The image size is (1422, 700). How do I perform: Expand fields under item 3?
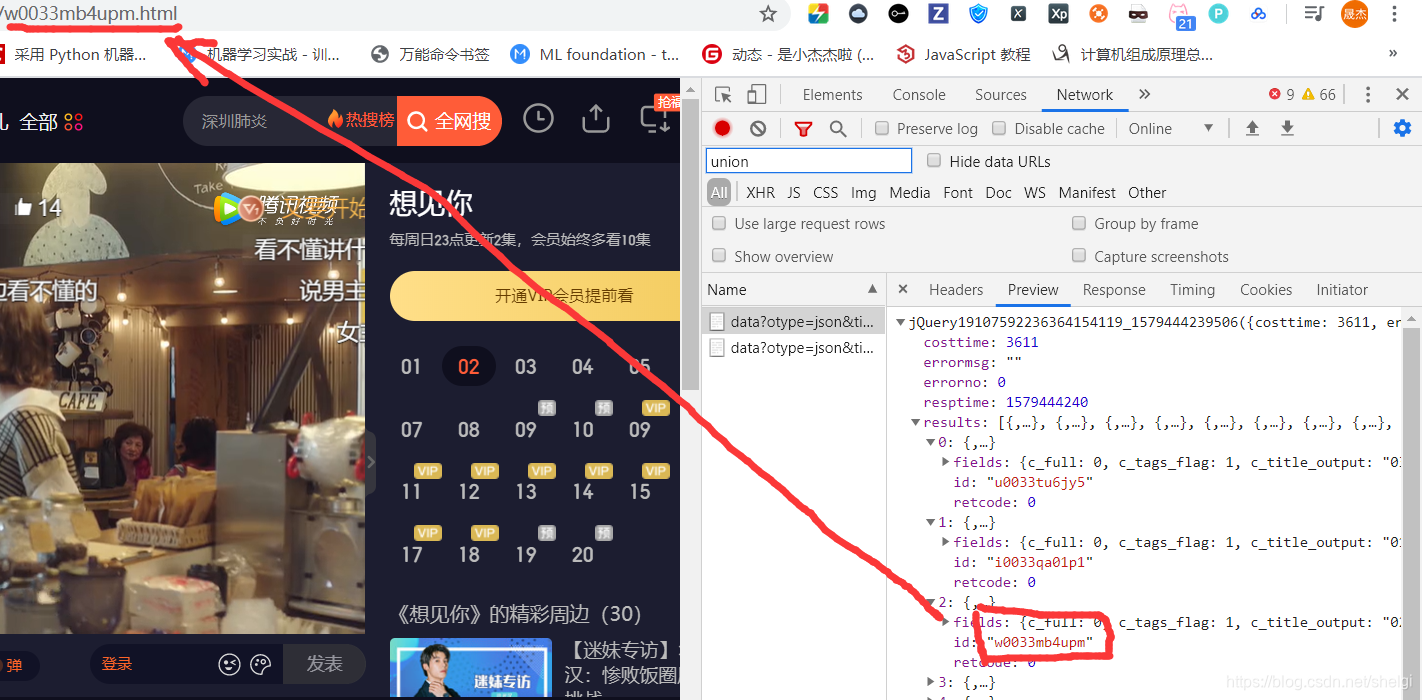933,681
